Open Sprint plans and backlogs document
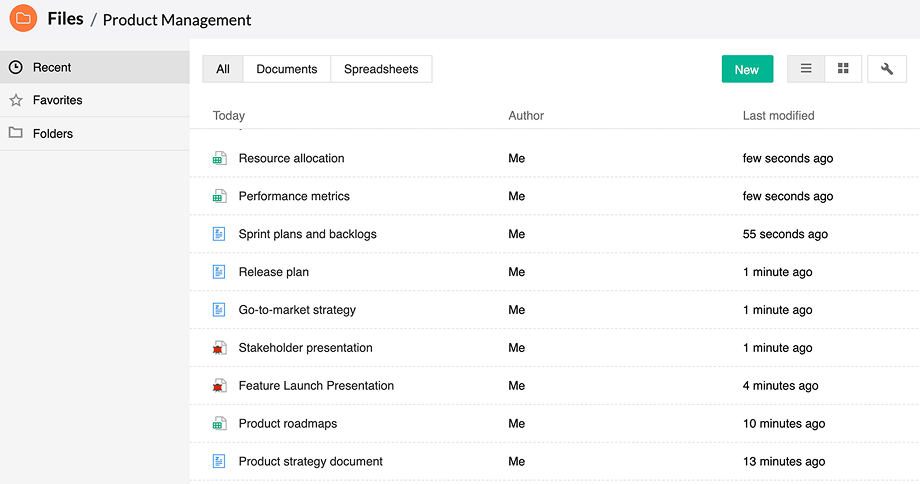The height and width of the screenshot is (484, 920). pos(307,234)
